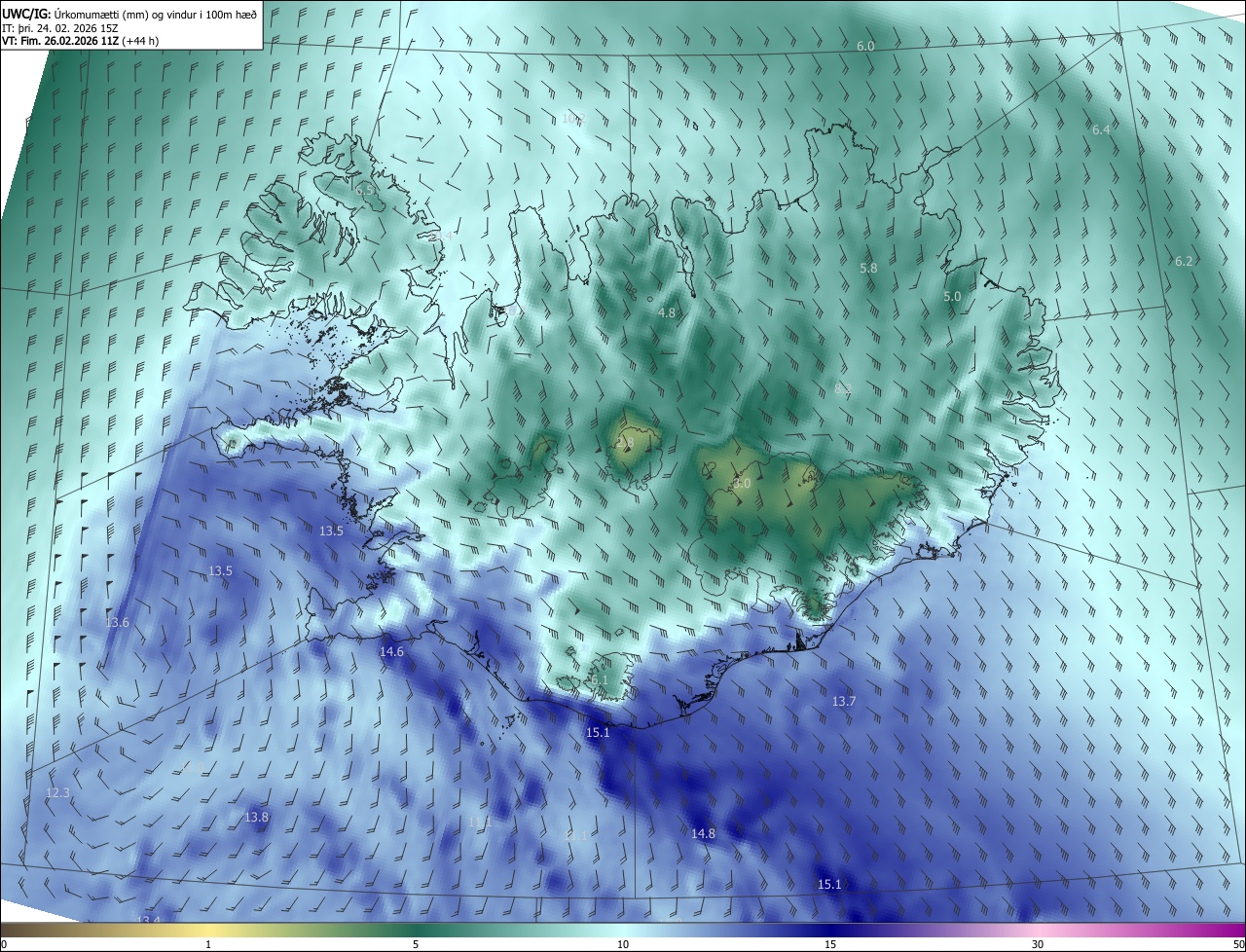Screen dimensions: 1246x952
Task: Click the 5.0 map value label
Action: 952,296
